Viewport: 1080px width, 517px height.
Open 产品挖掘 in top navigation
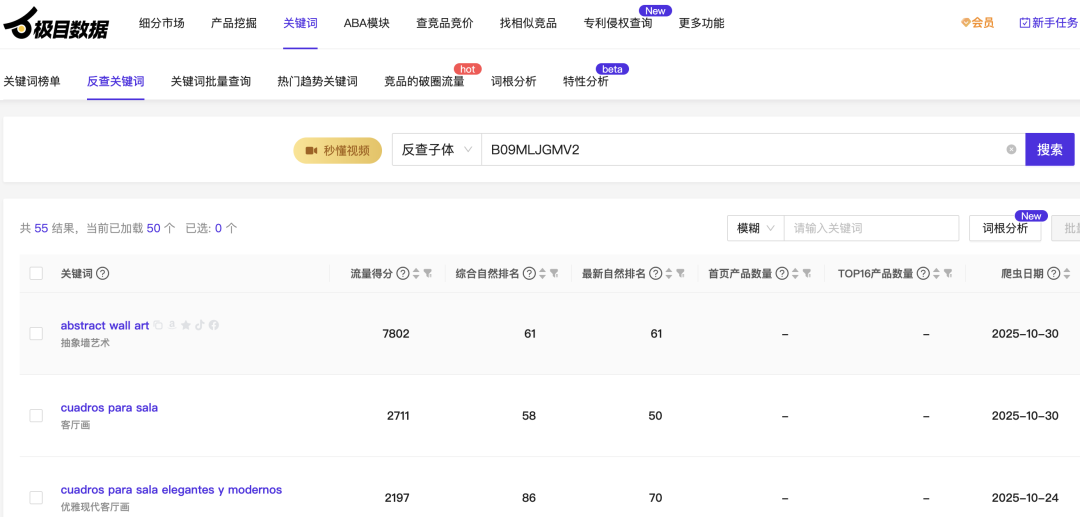click(233, 23)
